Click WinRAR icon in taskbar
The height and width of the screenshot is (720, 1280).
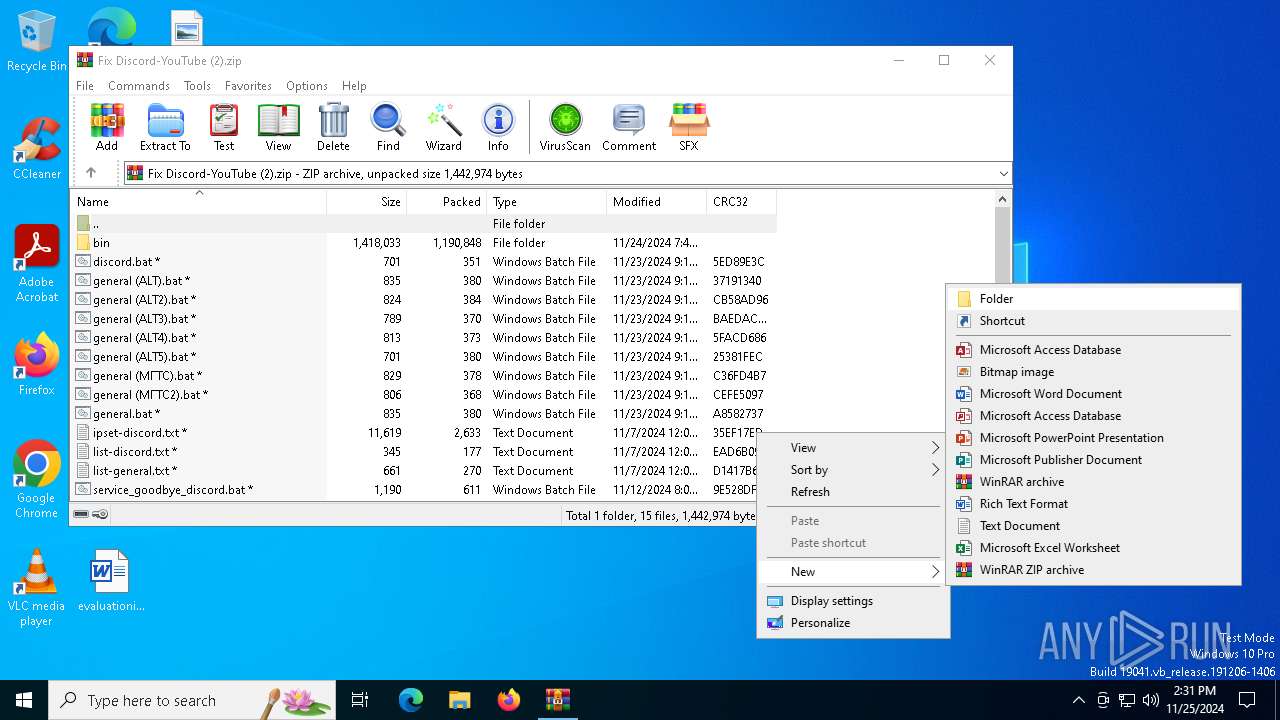point(558,700)
